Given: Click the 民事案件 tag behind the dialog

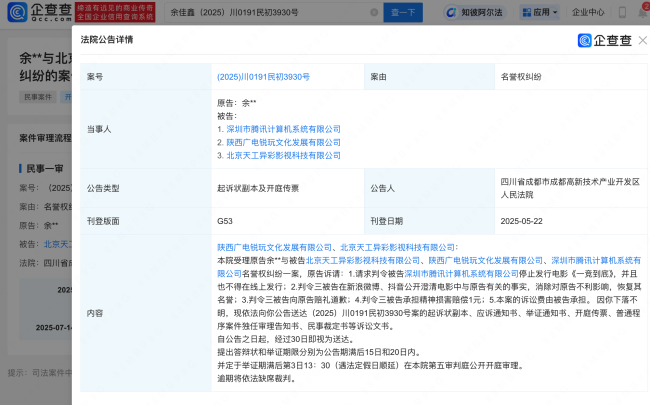Looking at the screenshot, I should click(x=36, y=97).
